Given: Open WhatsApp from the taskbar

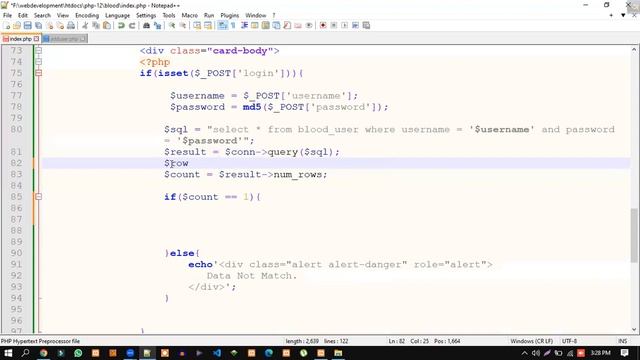Looking at the screenshot, I should 78,353.
